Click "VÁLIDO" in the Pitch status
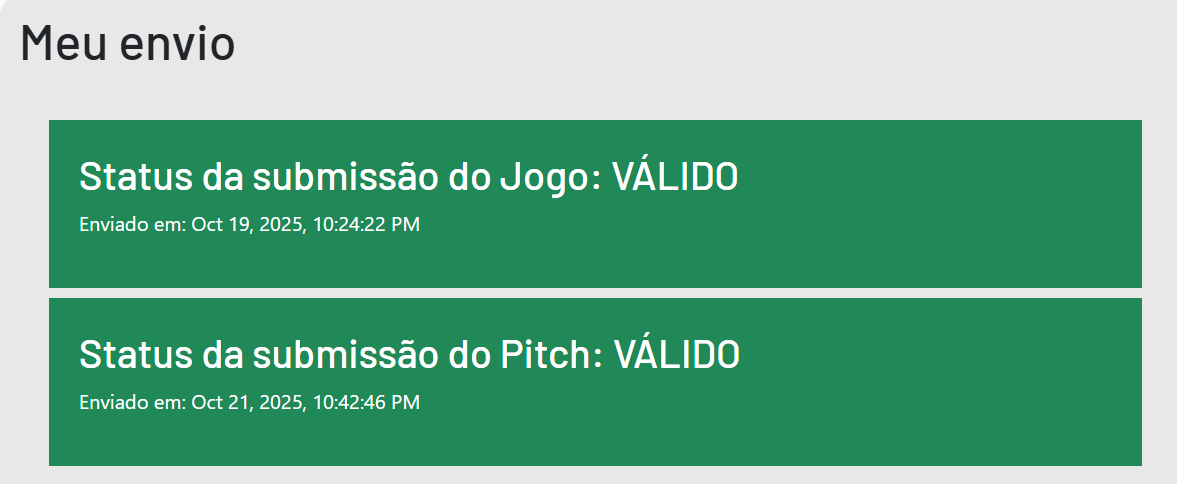The height and width of the screenshot is (484, 1177). click(676, 355)
